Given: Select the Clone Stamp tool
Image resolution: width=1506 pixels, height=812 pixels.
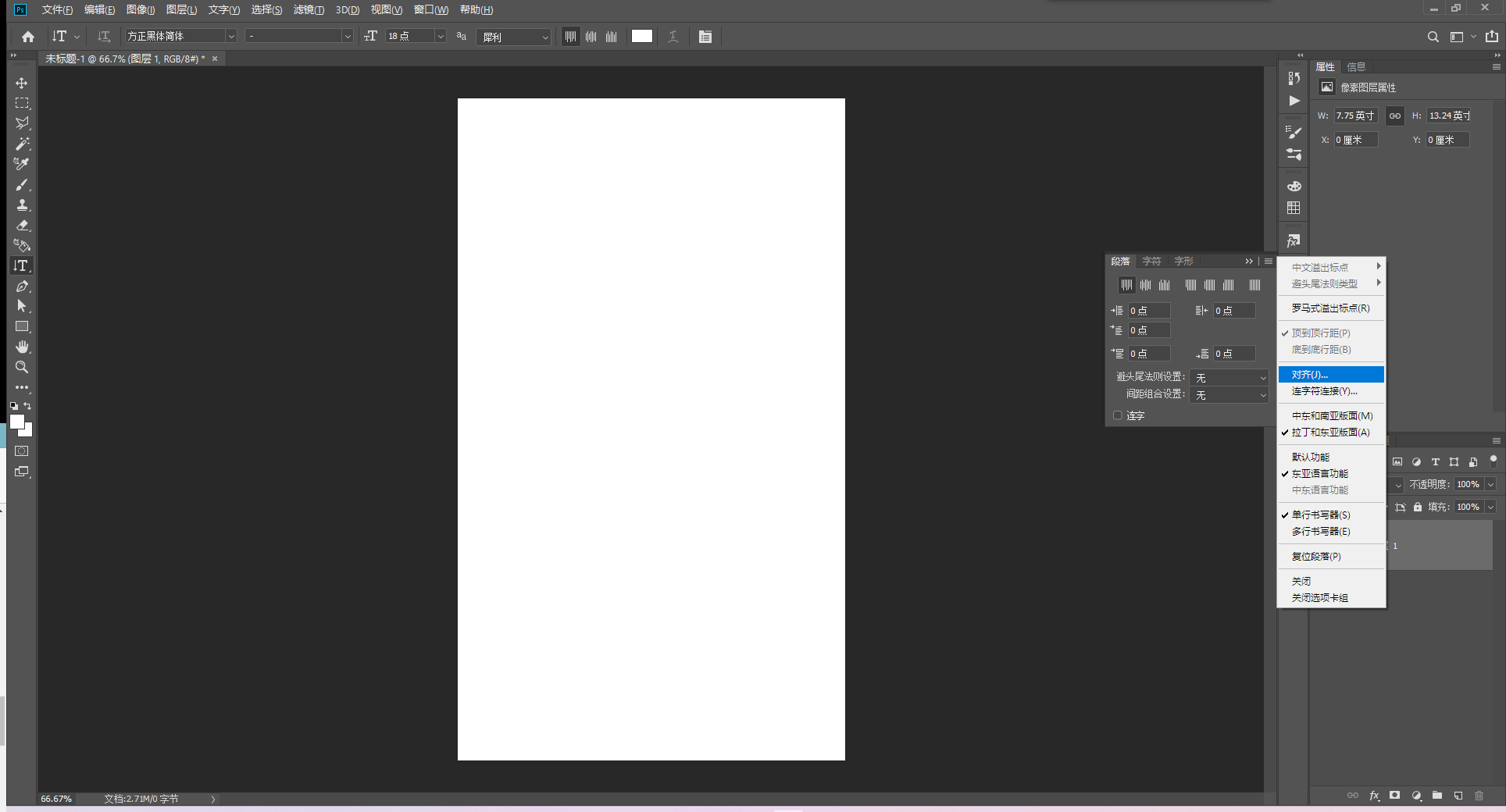Looking at the screenshot, I should point(22,205).
